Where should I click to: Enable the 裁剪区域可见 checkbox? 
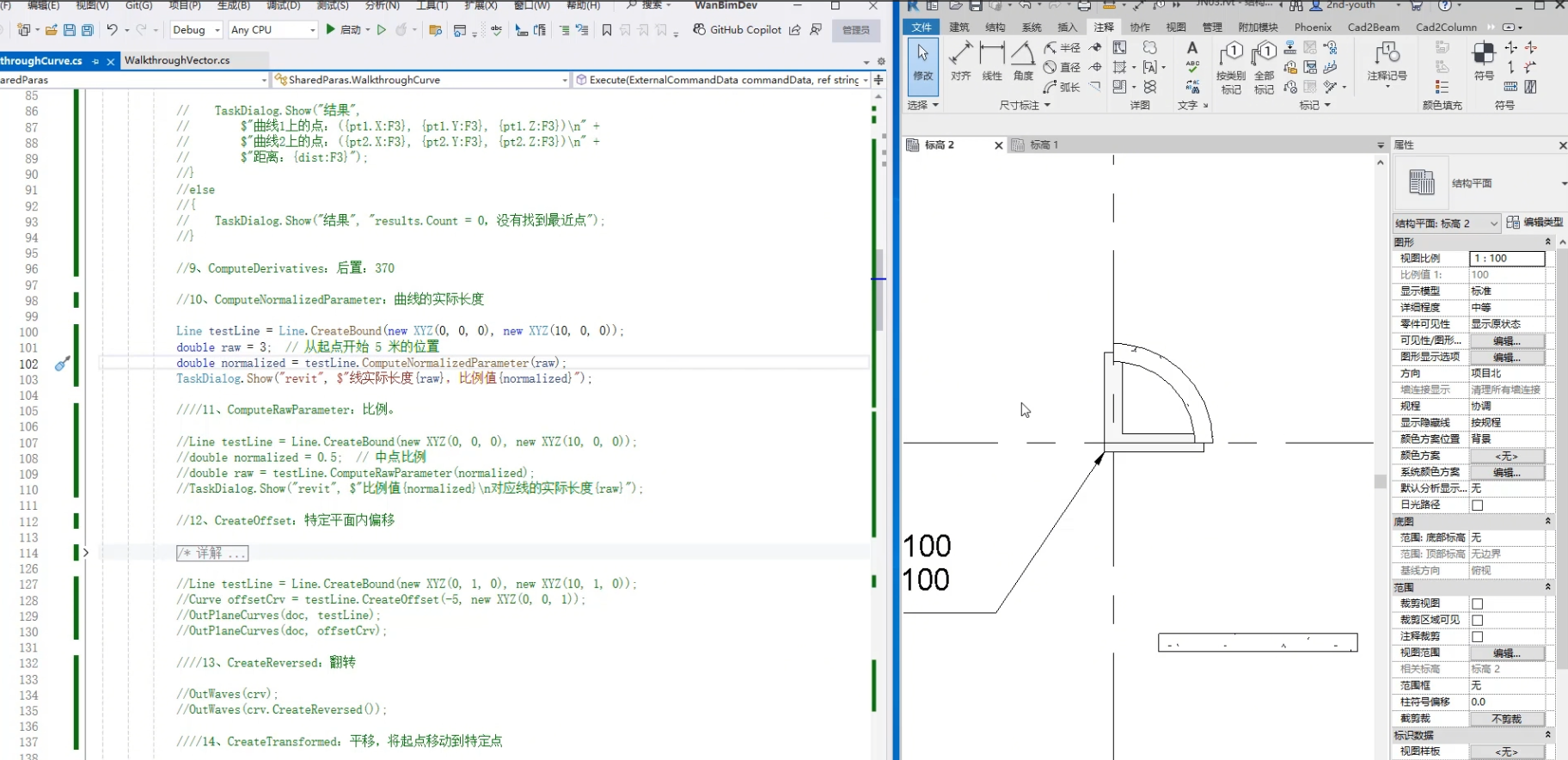[1477, 620]
